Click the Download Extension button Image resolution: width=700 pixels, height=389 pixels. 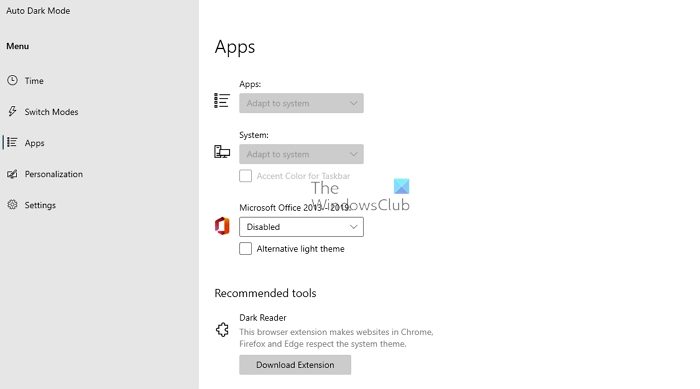[x=295, y=365]
